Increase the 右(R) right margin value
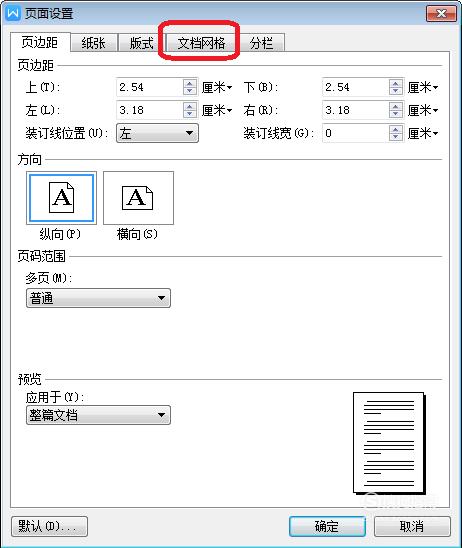The width and height of the screenshot is (462, 548). (x=395, y=106)
